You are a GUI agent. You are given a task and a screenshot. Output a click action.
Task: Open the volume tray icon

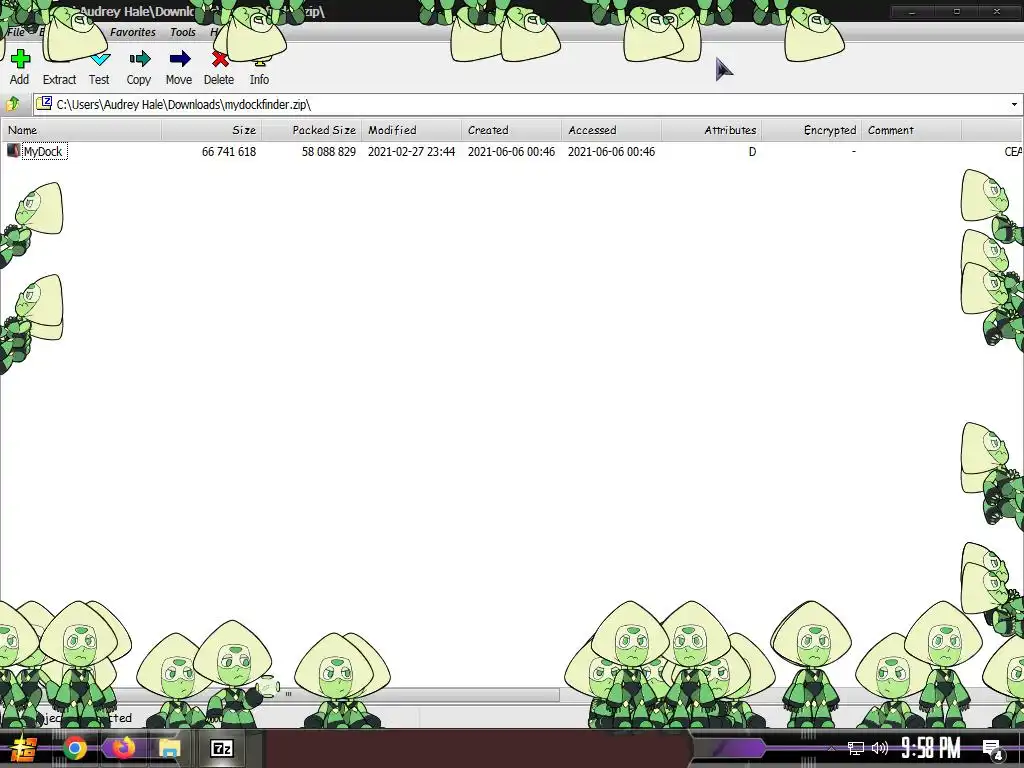coord(880,748)
